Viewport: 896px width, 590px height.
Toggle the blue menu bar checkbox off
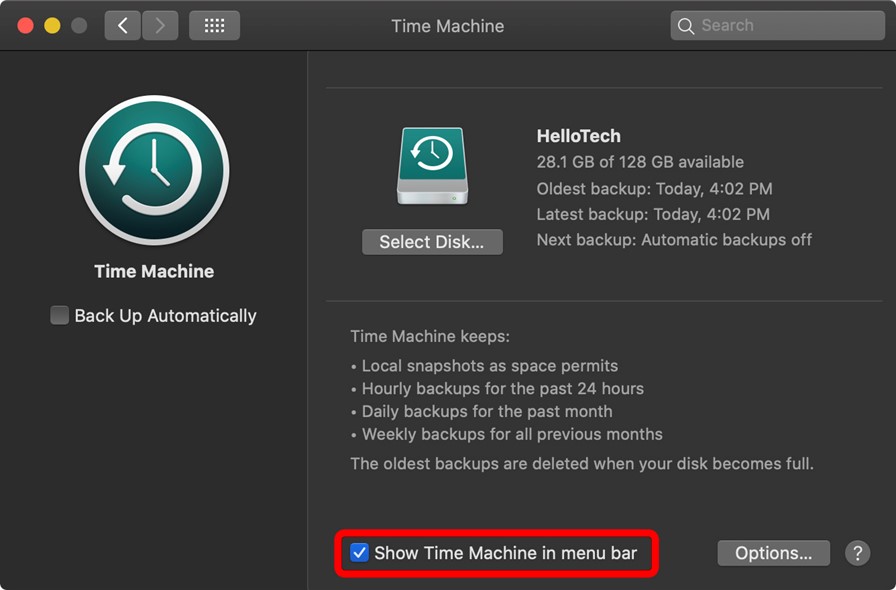[x=360, y=551]
